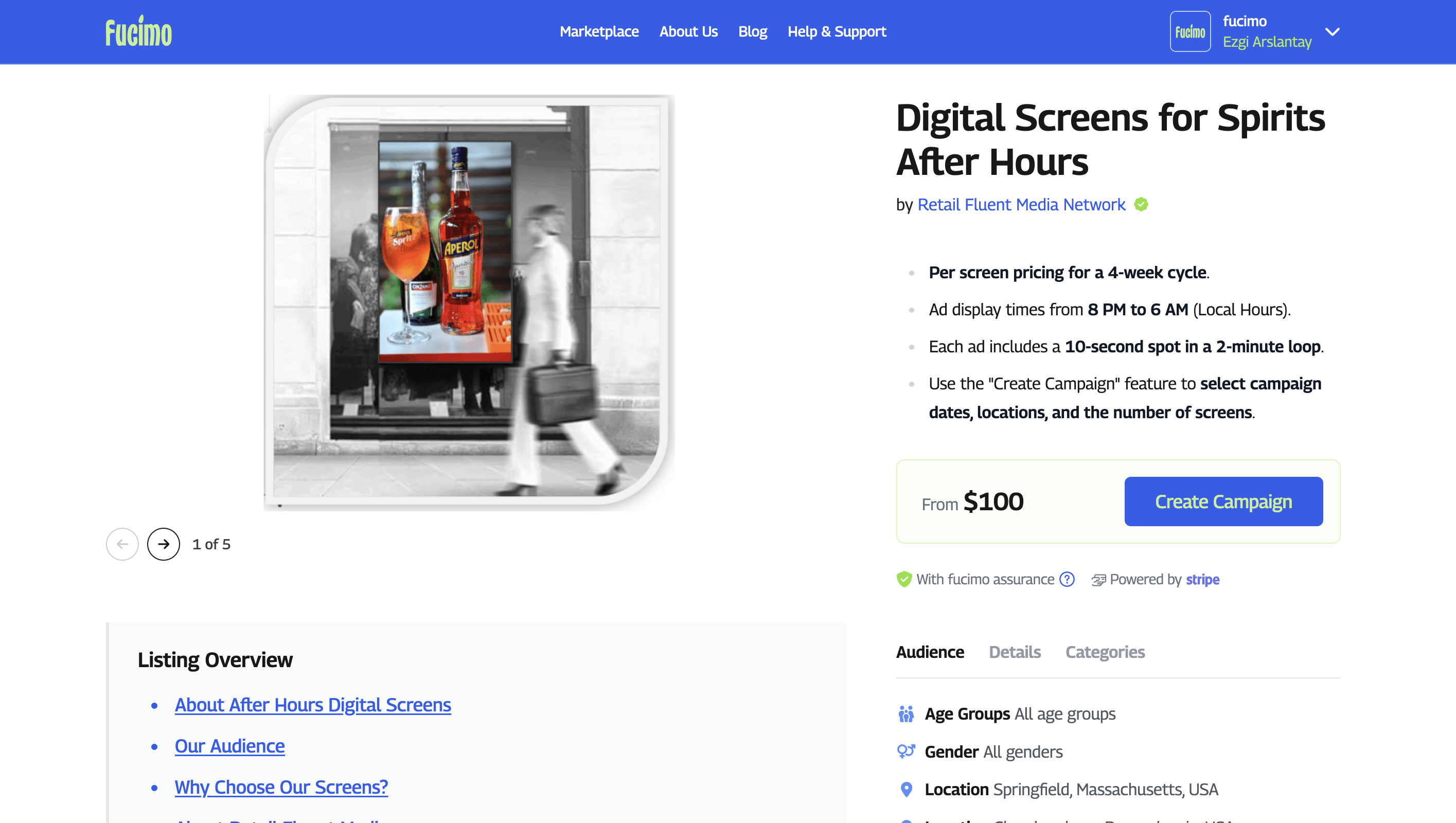Jump to Our Audience section
Viewport: 1456px width, 823px height.
(229, 746)
